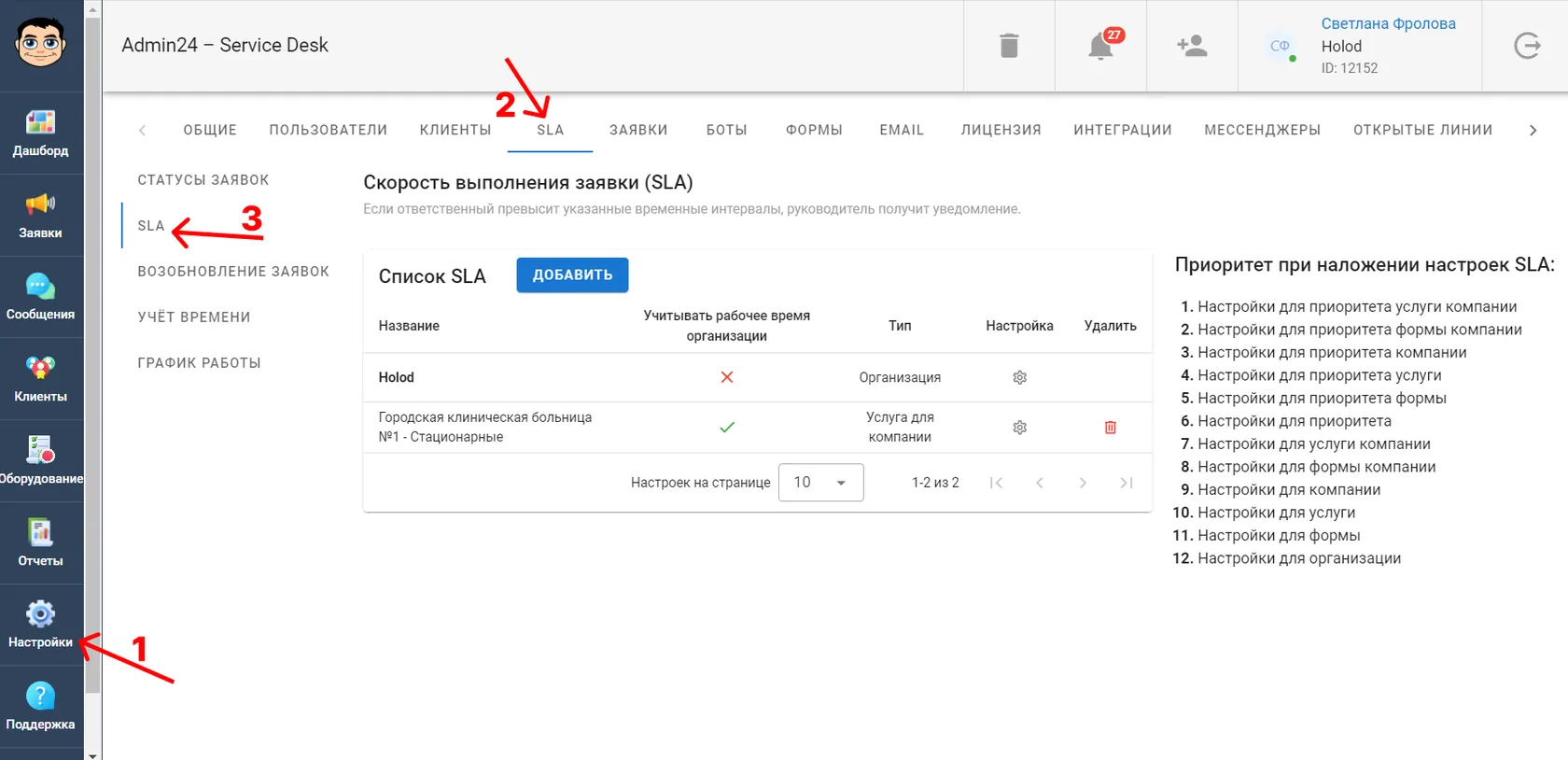Click the Admin24 mascot logo

tap(41, 43)
